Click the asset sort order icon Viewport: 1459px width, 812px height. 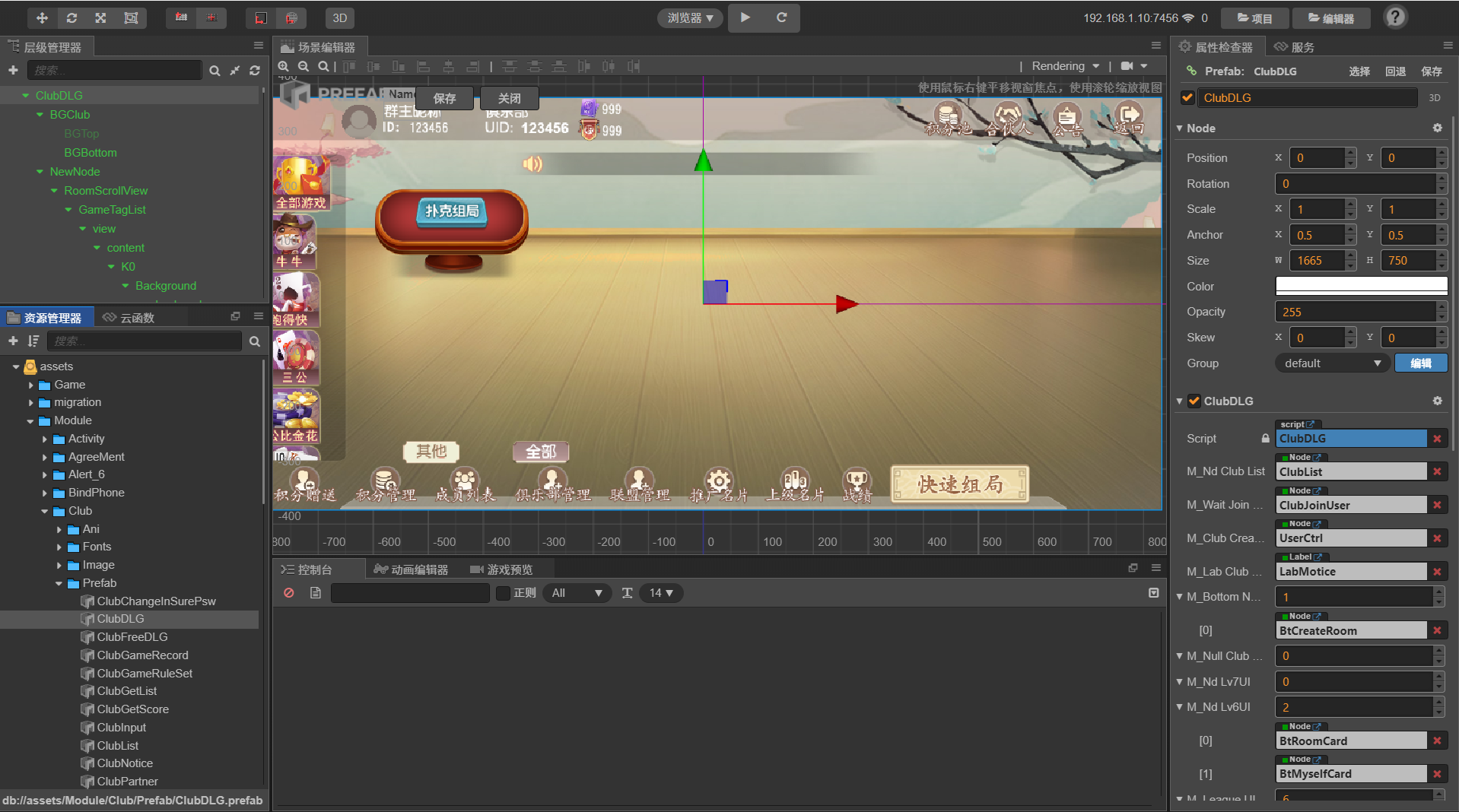[33, 341]
